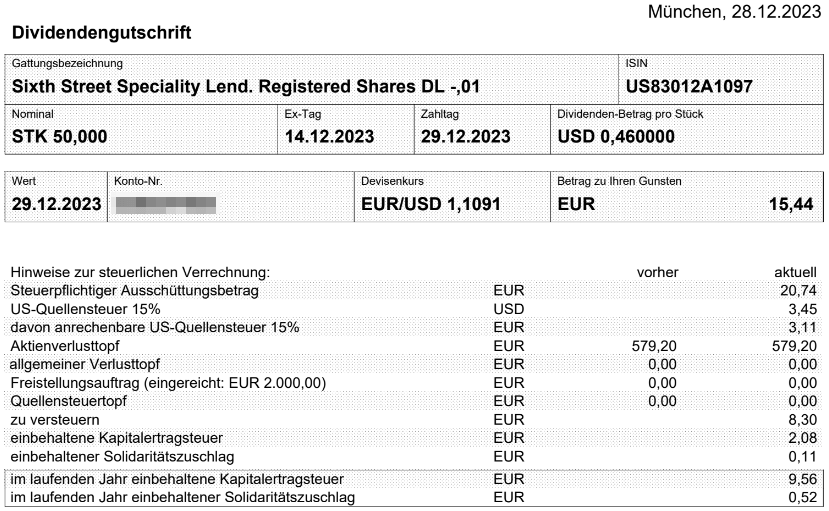Click the yearly Kapitalertragsteuer total 9,56

point(803,479)
